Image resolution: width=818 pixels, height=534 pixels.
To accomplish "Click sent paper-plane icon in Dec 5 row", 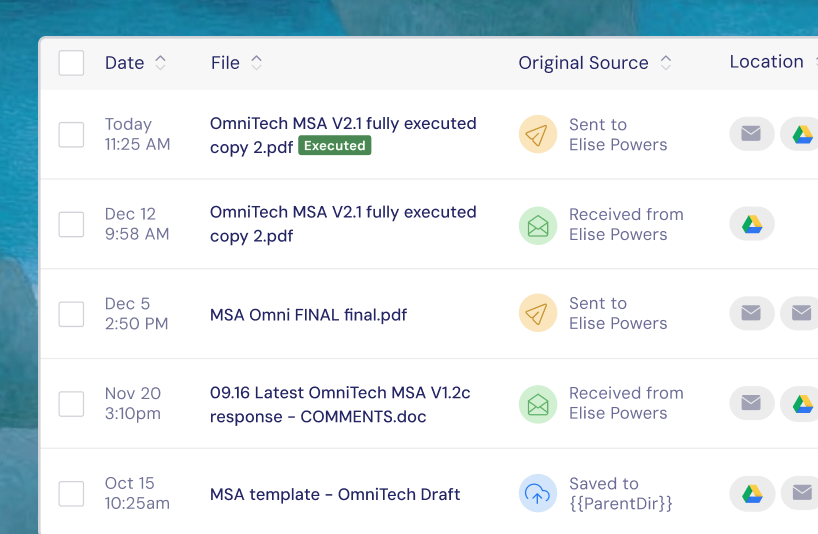I will click(538, 313).
